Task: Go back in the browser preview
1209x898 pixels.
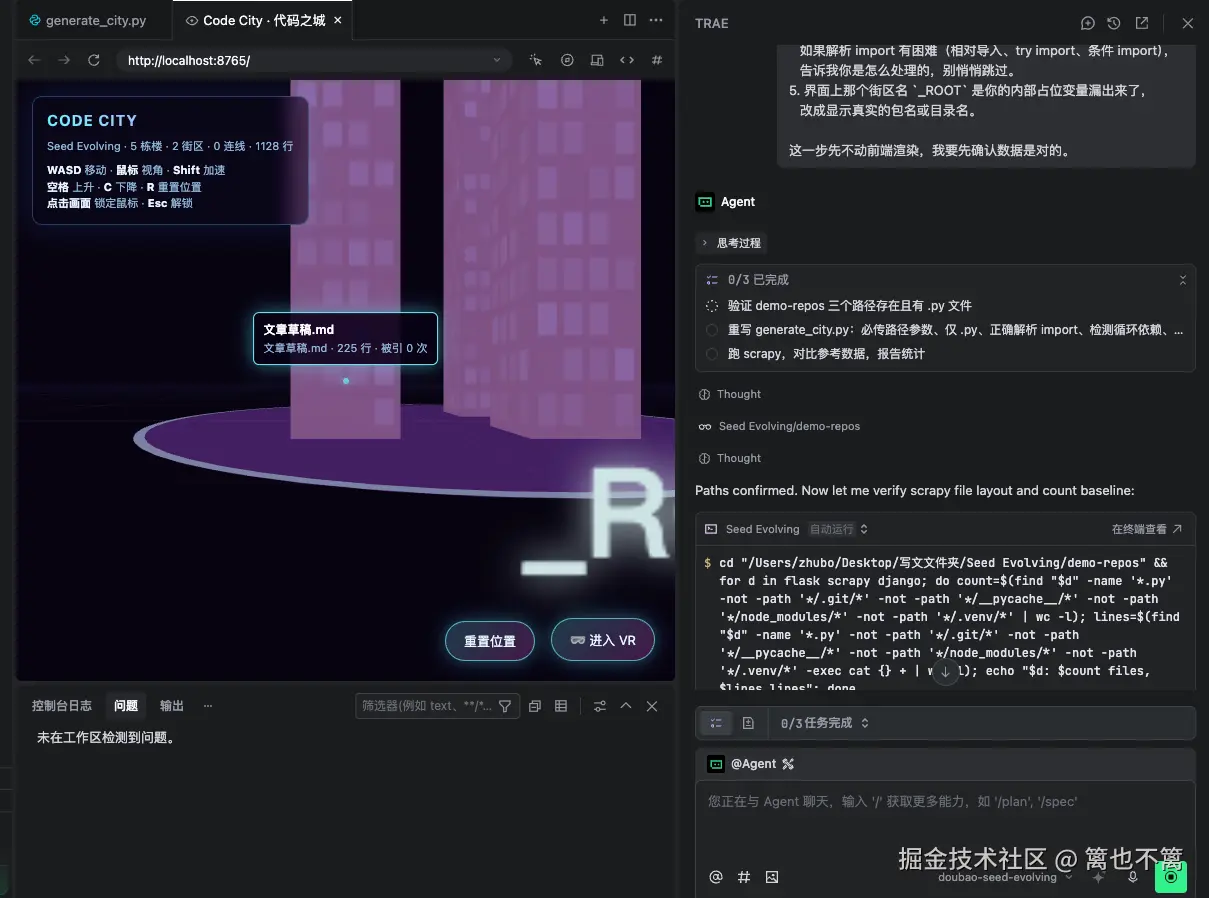Action: click(34, 60)
